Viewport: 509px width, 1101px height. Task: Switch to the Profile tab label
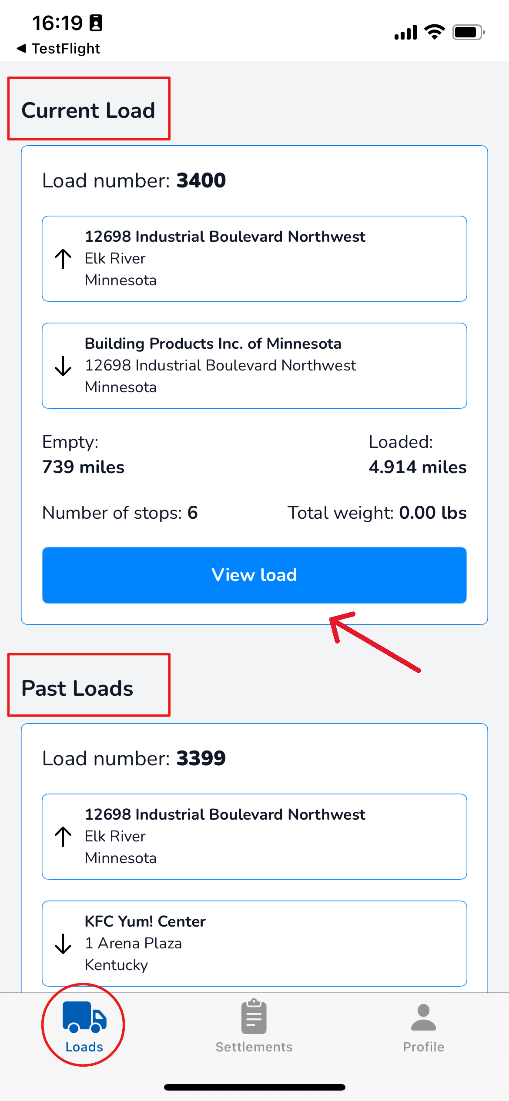pyautogui.click(x=423, y=1047)
